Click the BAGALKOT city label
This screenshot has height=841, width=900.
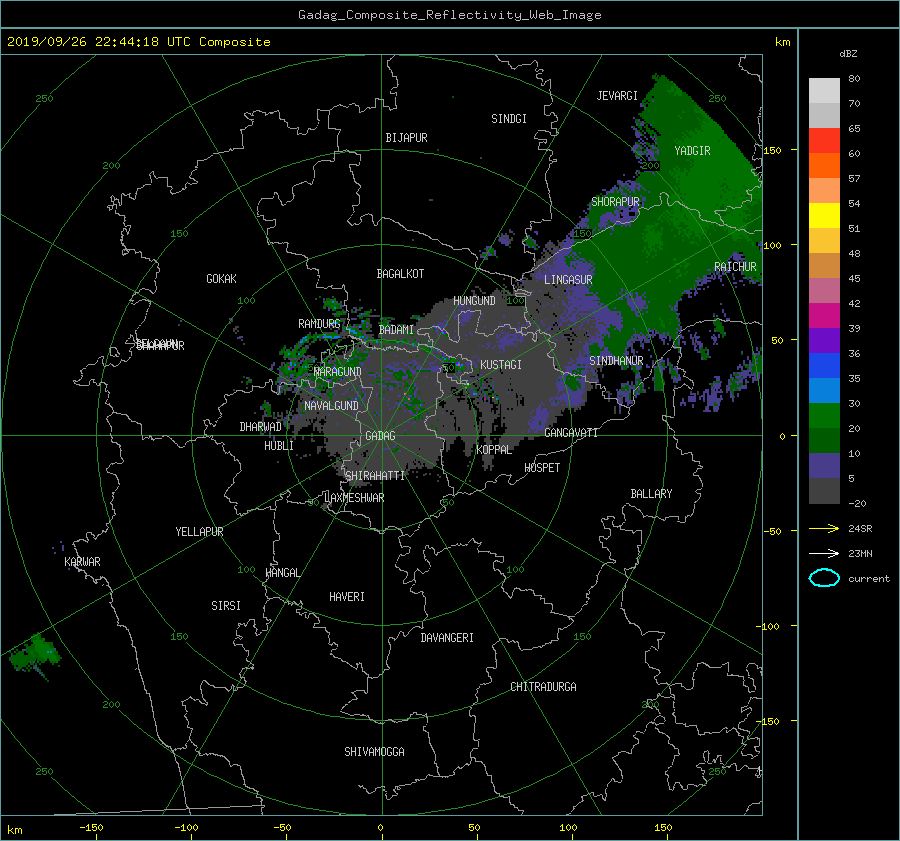(400, 274)
